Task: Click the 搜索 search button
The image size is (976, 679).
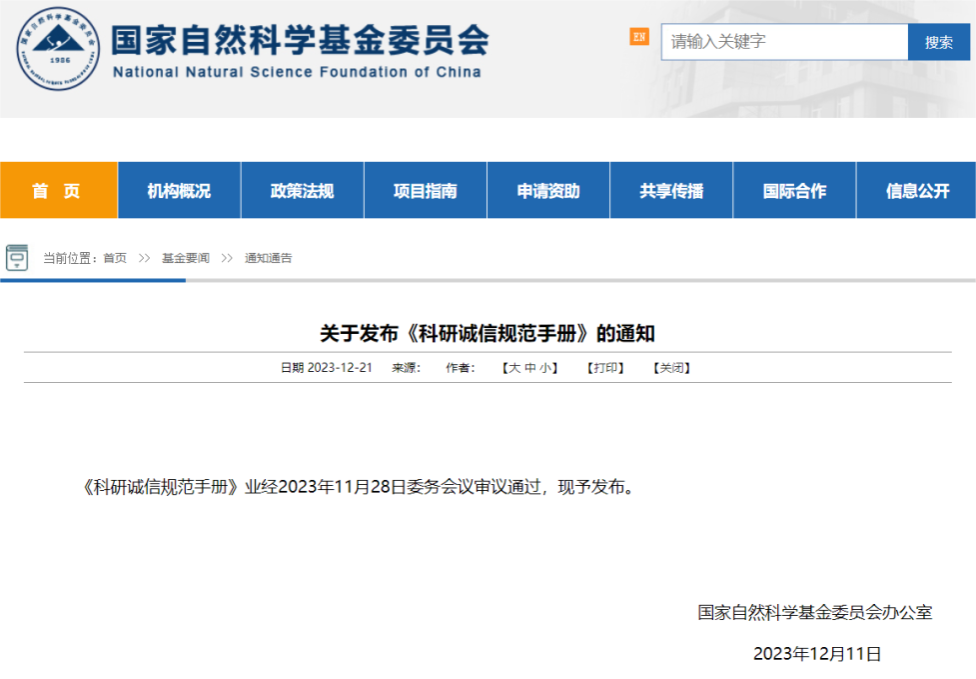Action: point(939,42)
